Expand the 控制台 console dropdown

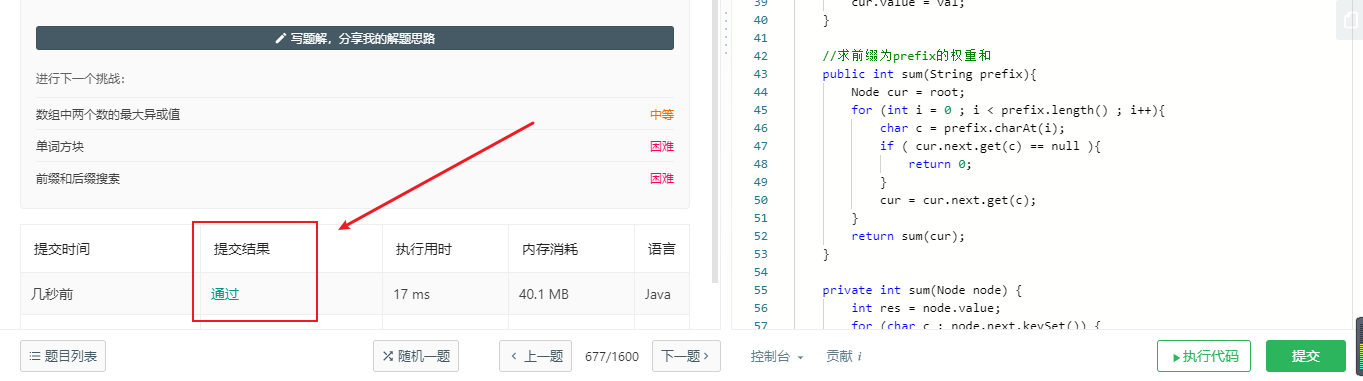coord(777,356)
